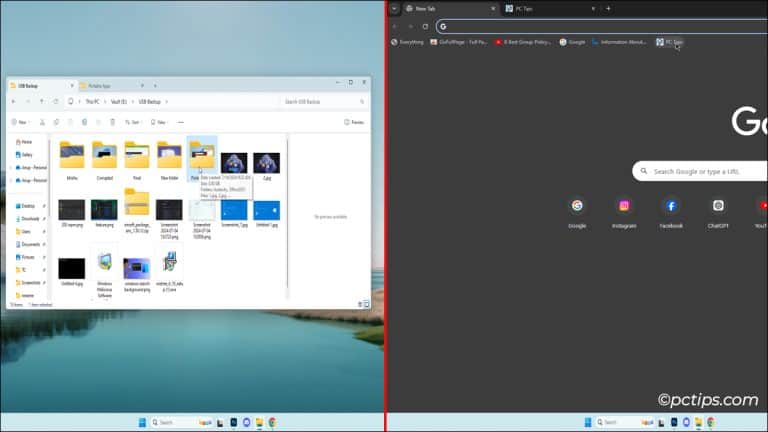Select the feature.png thumbnail
The image size is (768, 432).
click(x=104, y=212)
